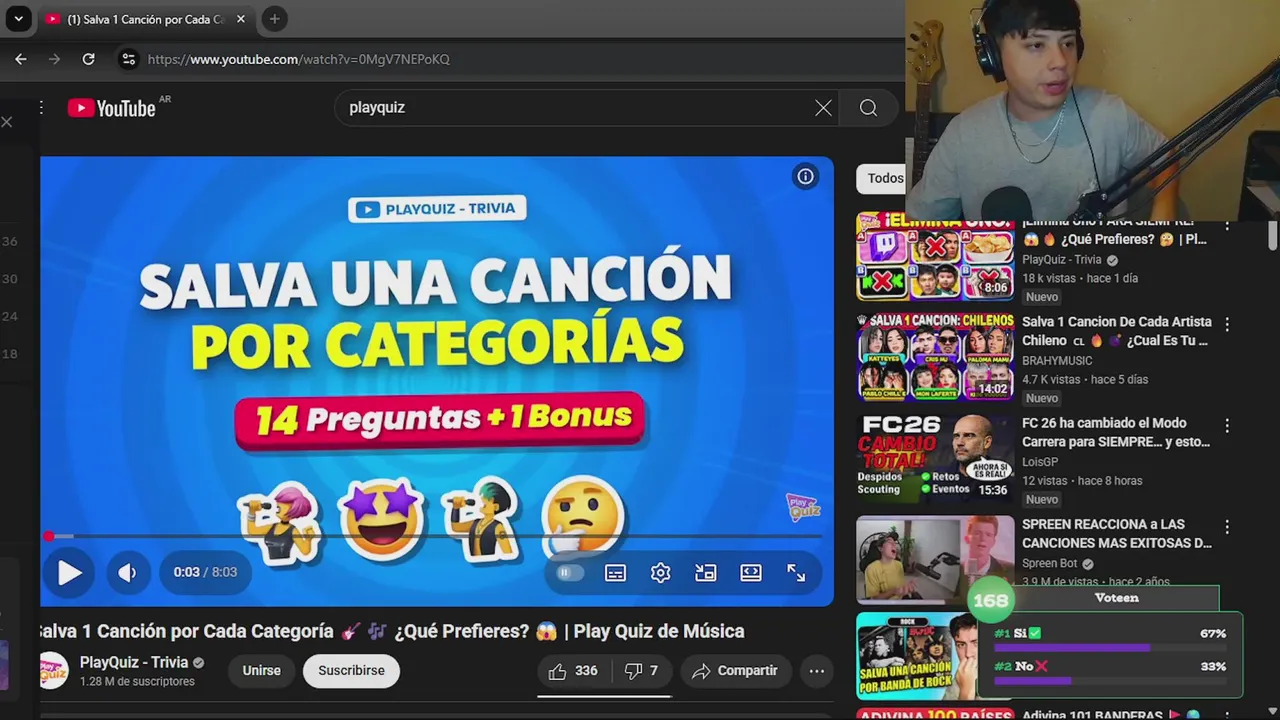Open SPREEN REACCIONA a LAS CANCIONES title
Image resolution: width=1280 pixels, height=720 pixels.
click(1116, 533)
